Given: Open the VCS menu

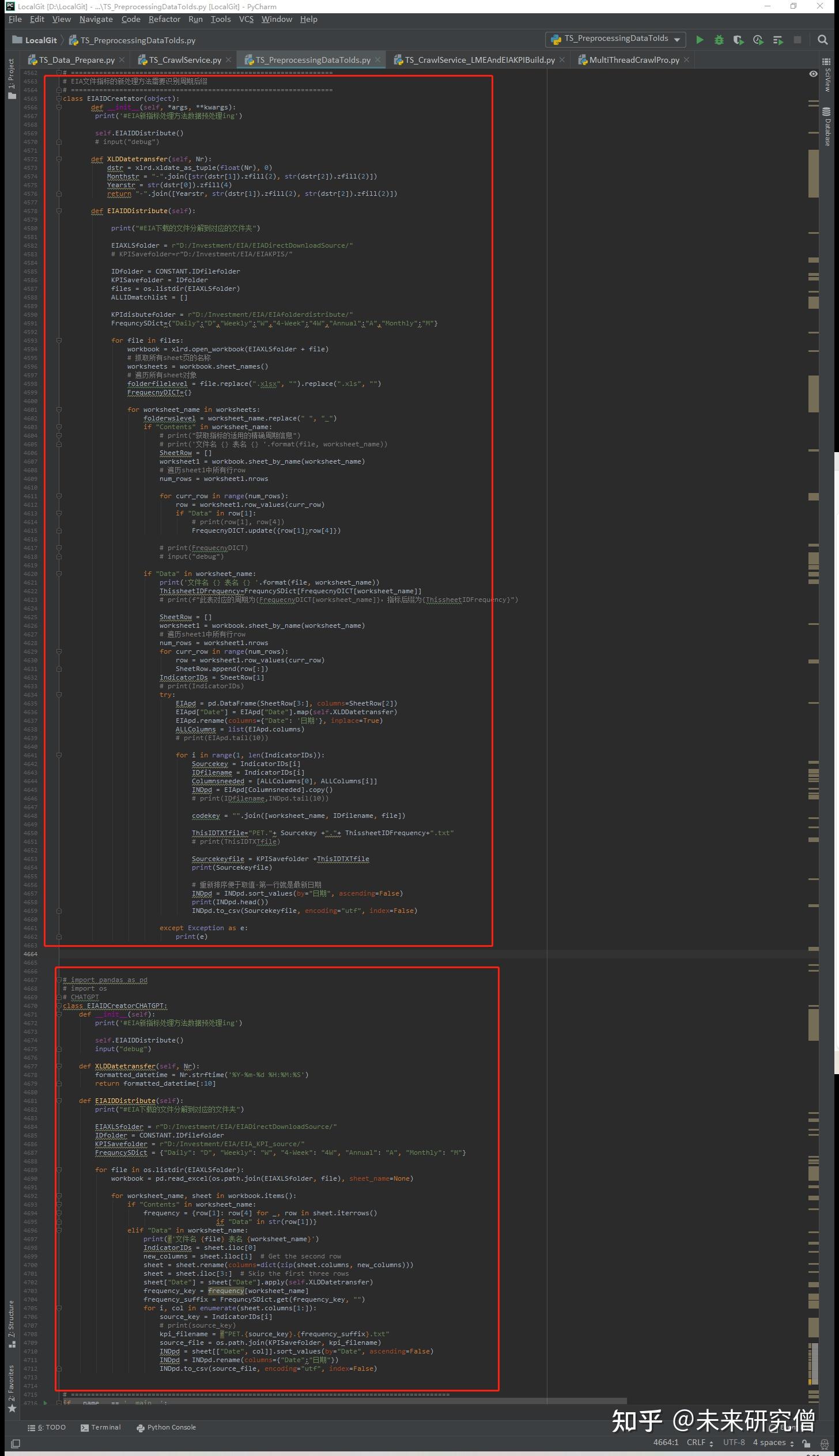Looking at the screenshot, I should (246, 19).
